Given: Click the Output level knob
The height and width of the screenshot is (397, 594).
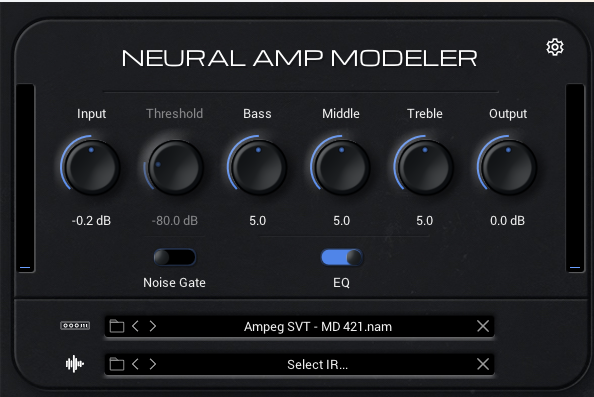Looking at the screenshot, I should tap(508, 167).
